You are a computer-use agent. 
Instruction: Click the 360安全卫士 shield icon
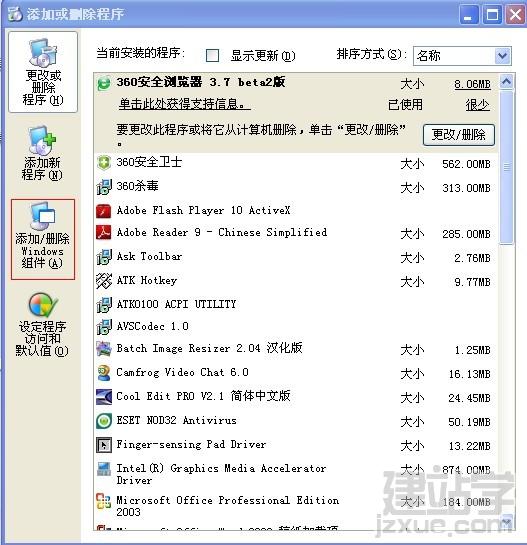(x=104, y=162)
